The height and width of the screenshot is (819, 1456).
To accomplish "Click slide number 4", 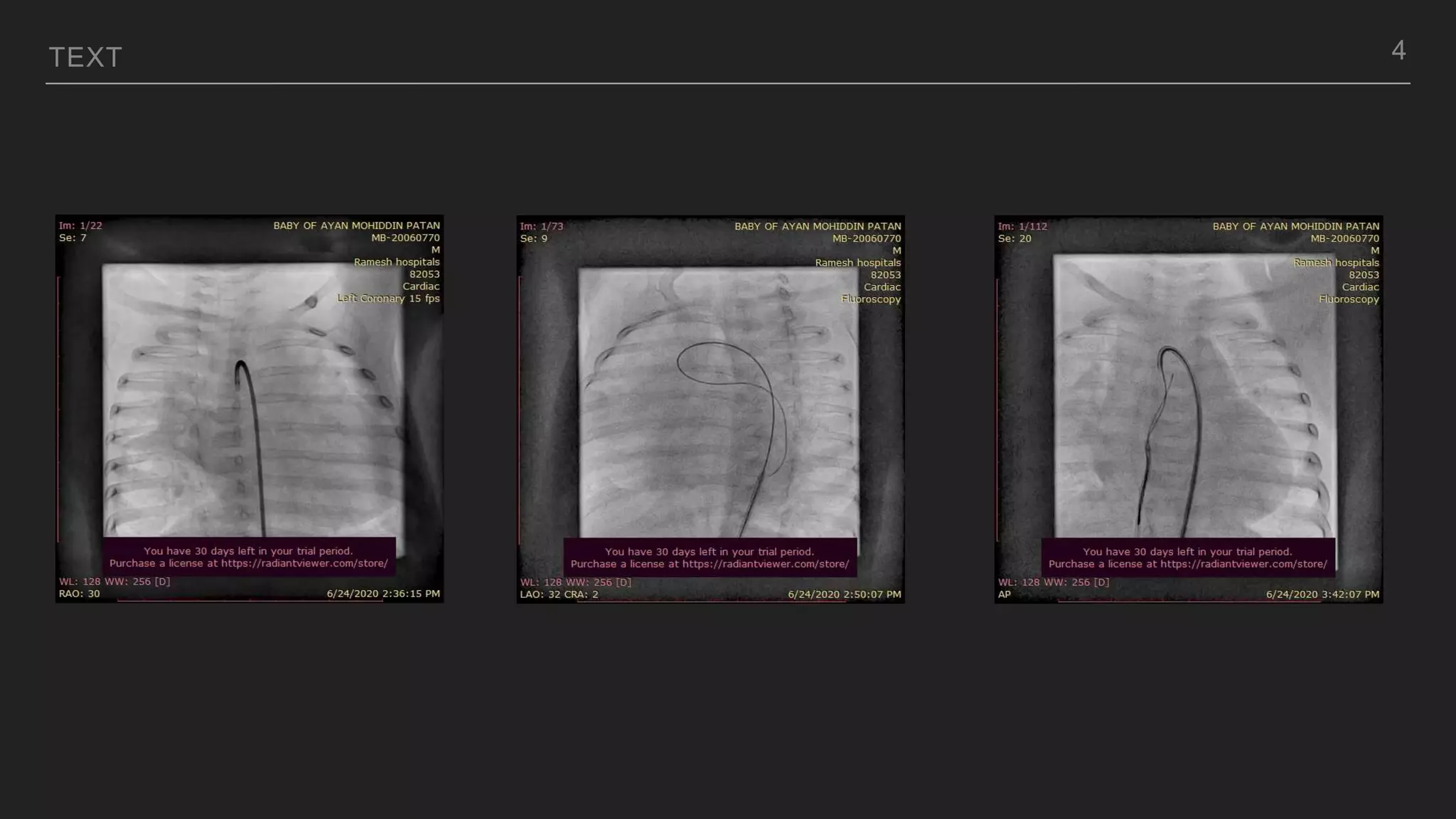I will (1398, 50).
